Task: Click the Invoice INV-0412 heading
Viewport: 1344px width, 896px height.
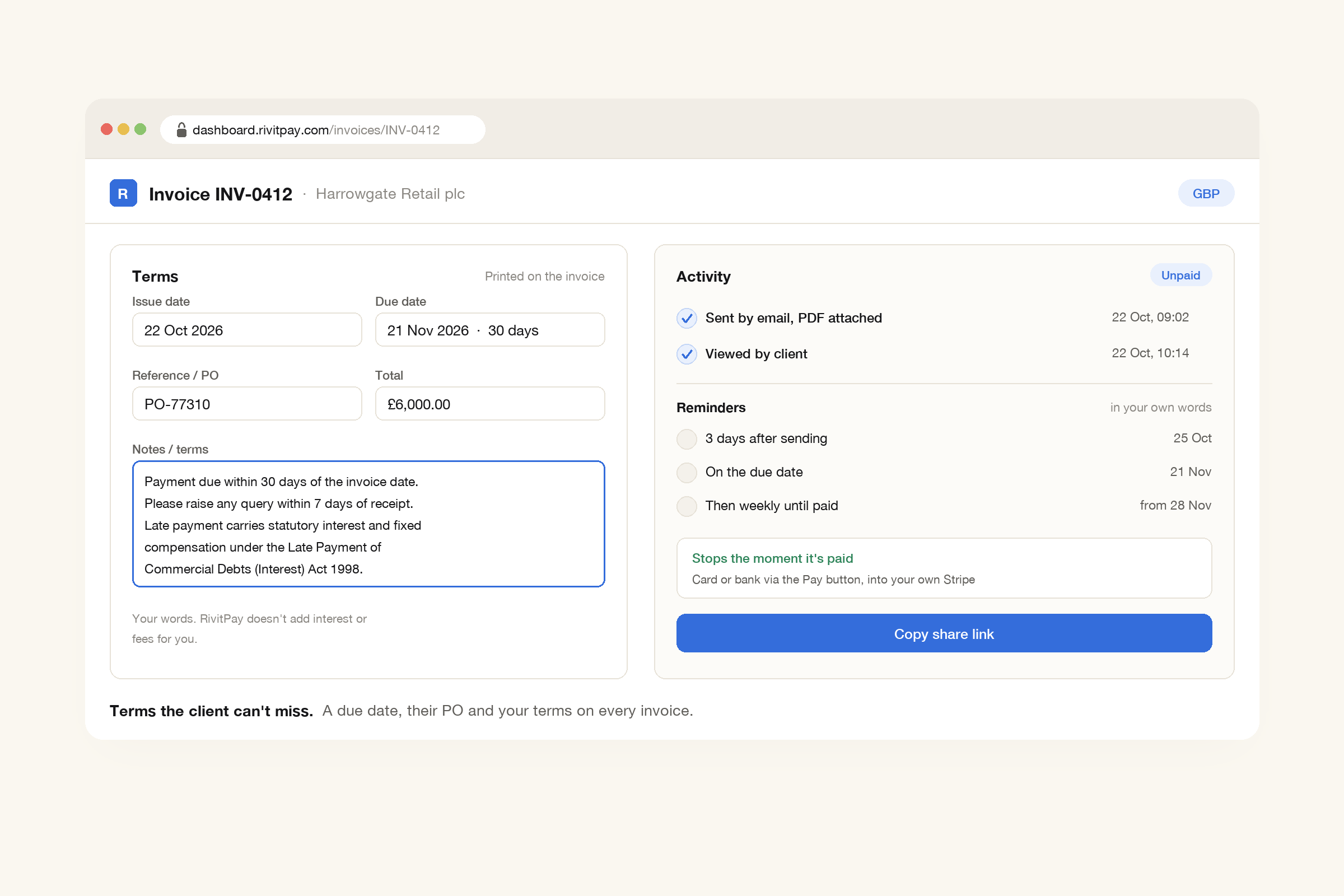Action: [221, 194]
